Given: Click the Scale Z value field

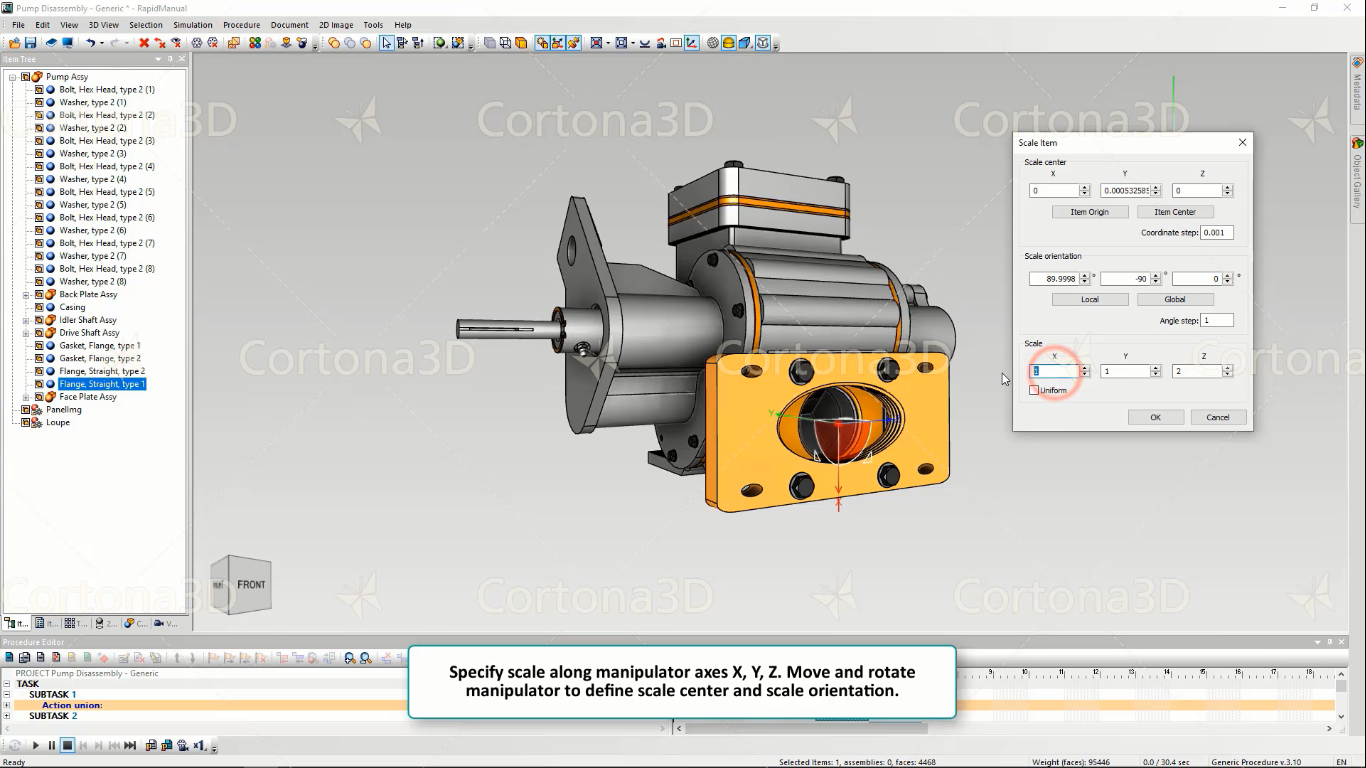Looking at the screenshot, I should click(1197, 371).
